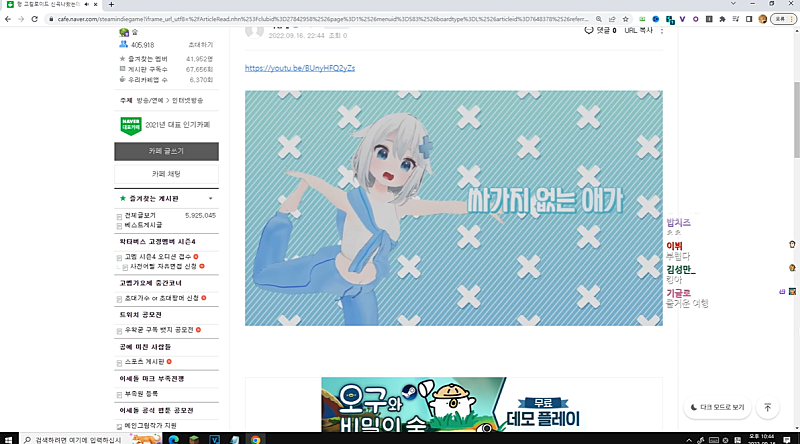The width and height of the screenshot is (800, 444).
Task: Open the green extension icon
Action: 642,19
